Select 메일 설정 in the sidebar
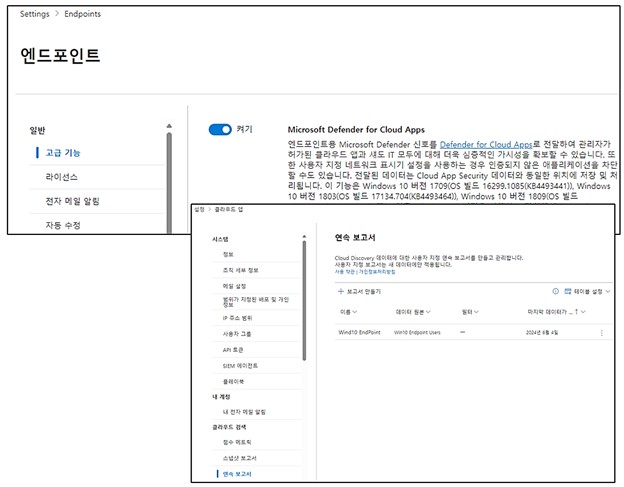Image resolution: width=624 pixels, height=487 pixels. [x=234, y=286]
